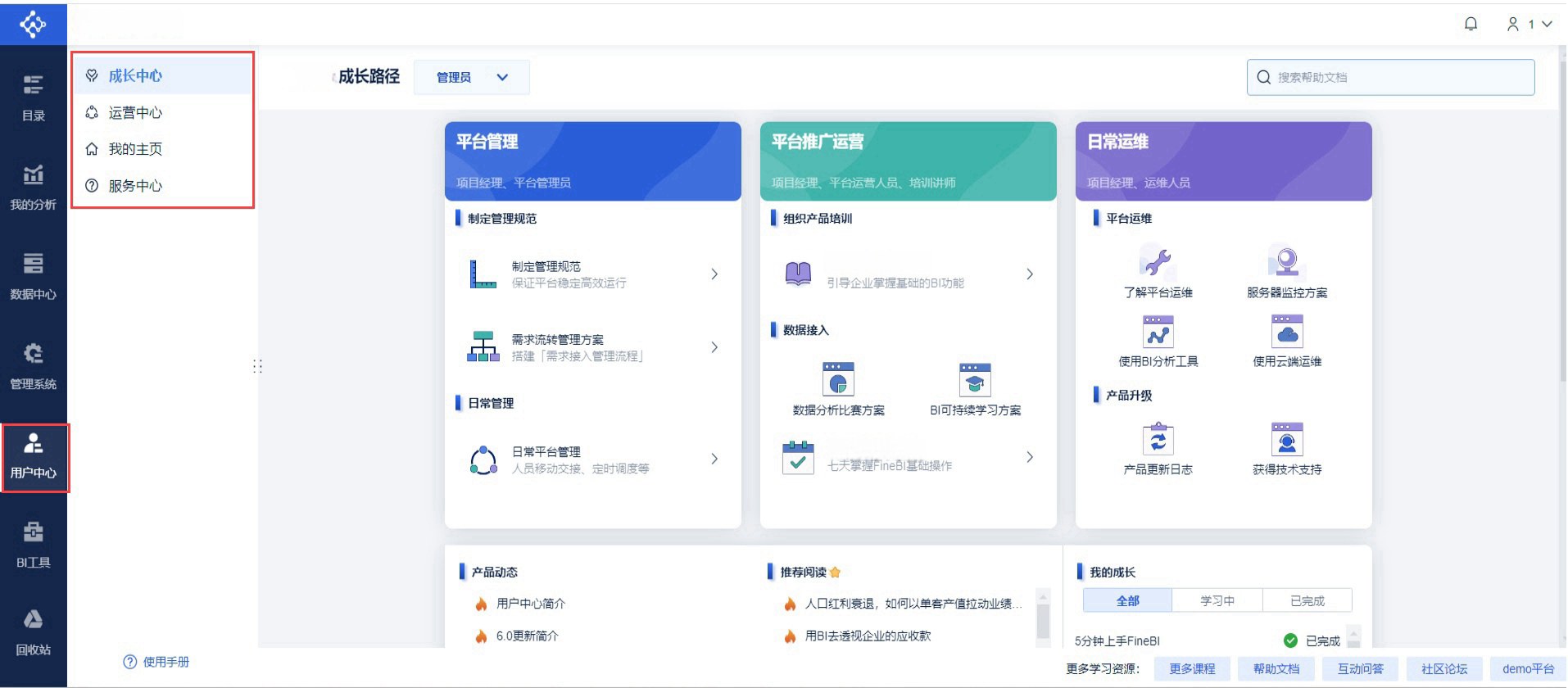Click 平台管理 card header

(x=593, y=161)
